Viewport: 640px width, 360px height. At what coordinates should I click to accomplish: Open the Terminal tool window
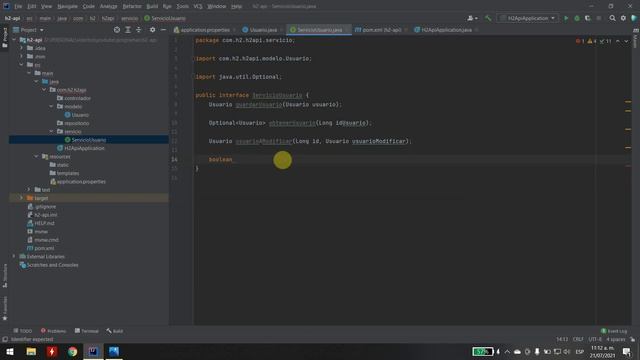tap(87, 331)
